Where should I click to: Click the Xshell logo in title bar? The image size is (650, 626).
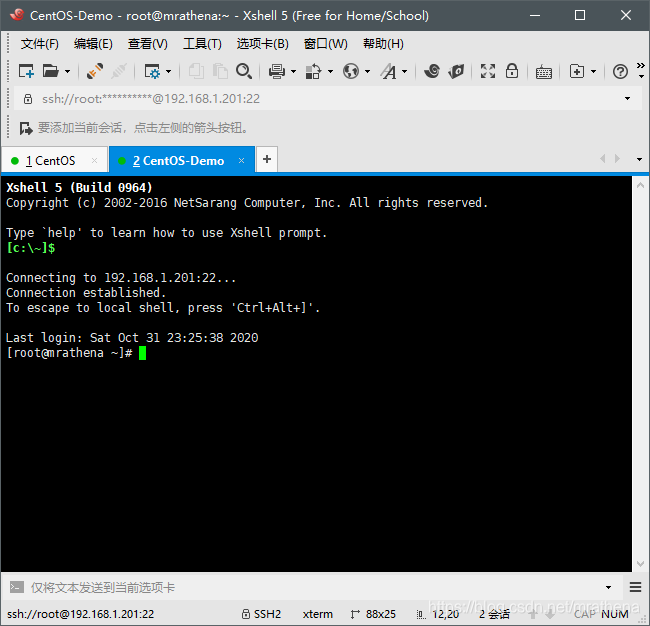click(17, 15)
